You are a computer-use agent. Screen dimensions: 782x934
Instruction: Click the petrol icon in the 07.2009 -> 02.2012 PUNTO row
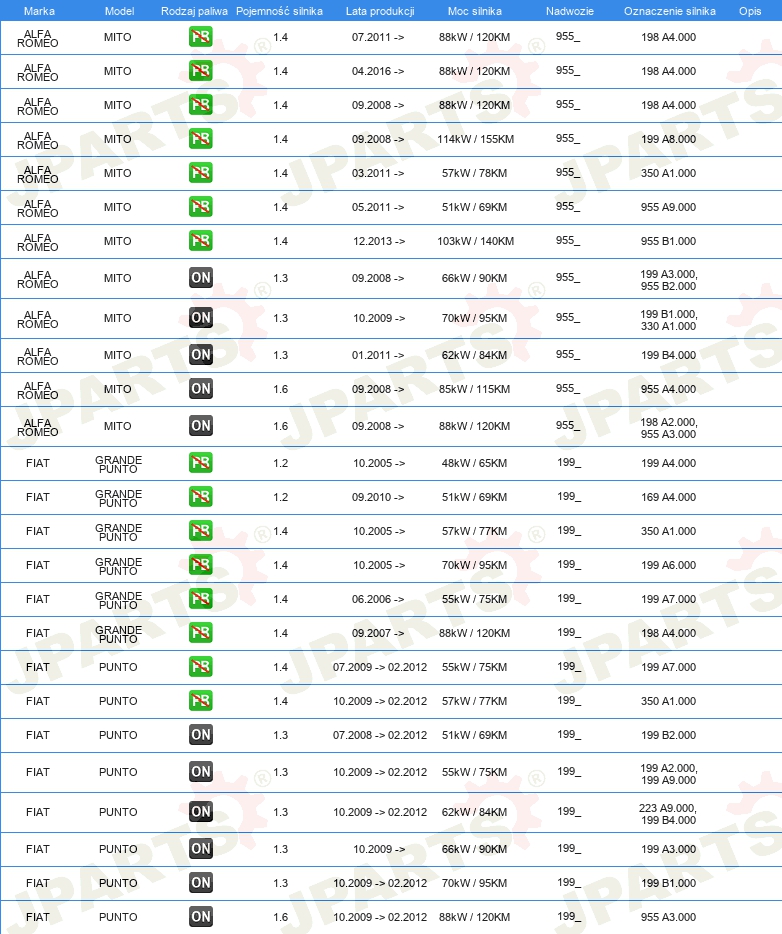point(200,666)
